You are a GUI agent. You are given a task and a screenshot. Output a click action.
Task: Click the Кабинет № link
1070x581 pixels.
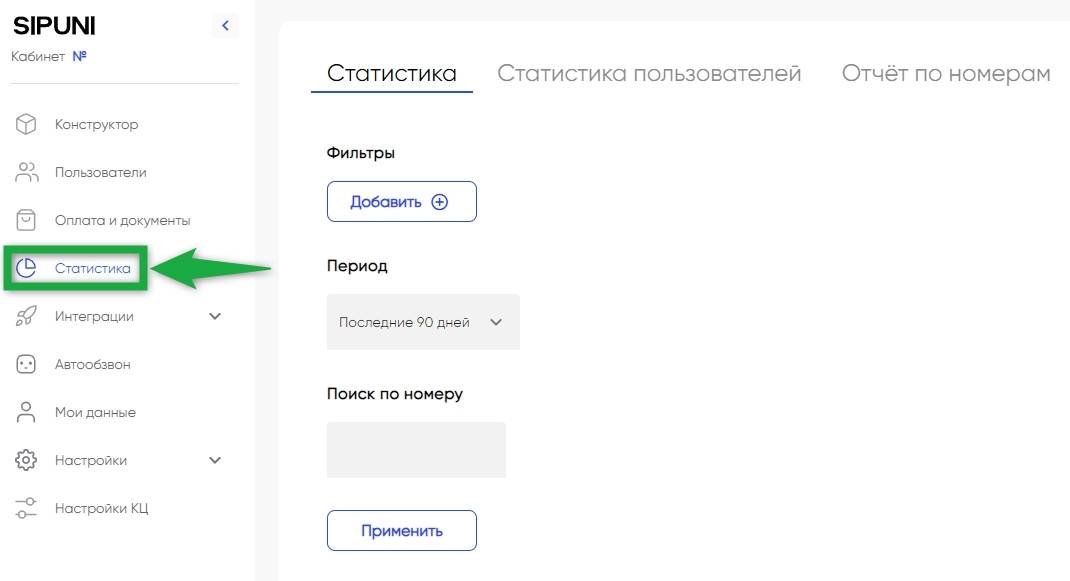[48, 57]
